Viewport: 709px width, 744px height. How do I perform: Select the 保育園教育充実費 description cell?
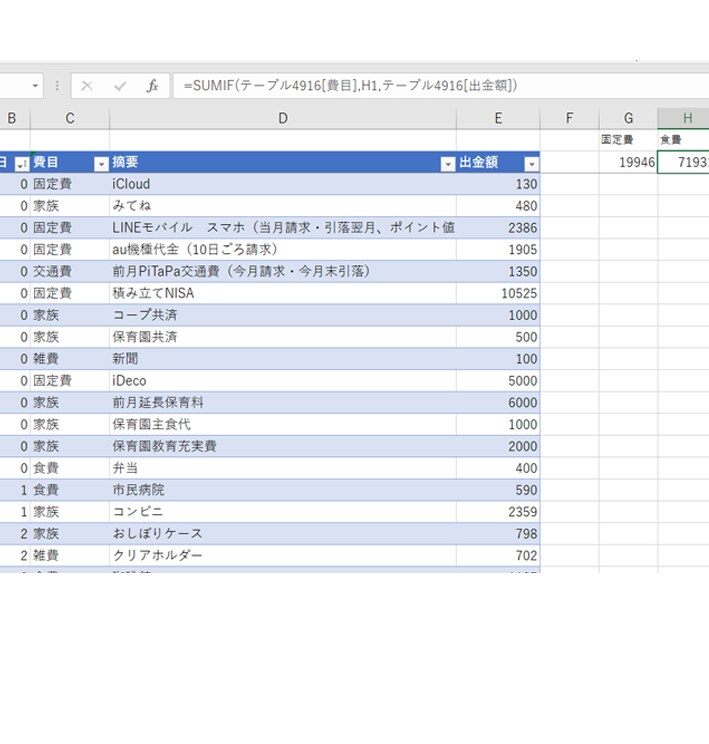[x=283, y=446]
